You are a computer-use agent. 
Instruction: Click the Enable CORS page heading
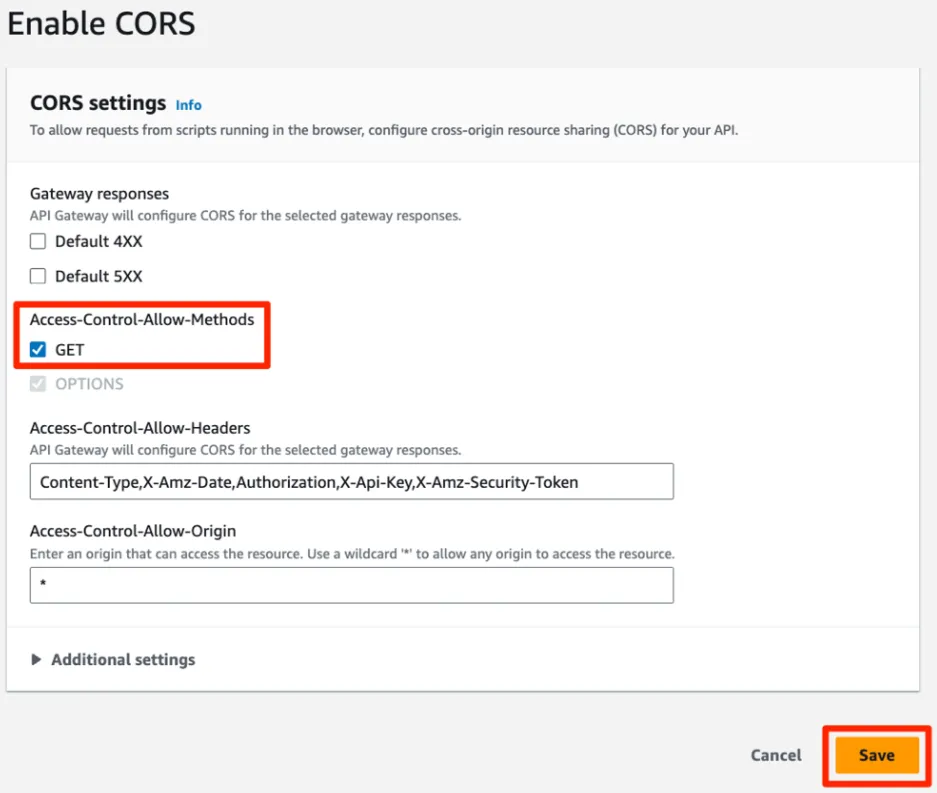[101, 23]
